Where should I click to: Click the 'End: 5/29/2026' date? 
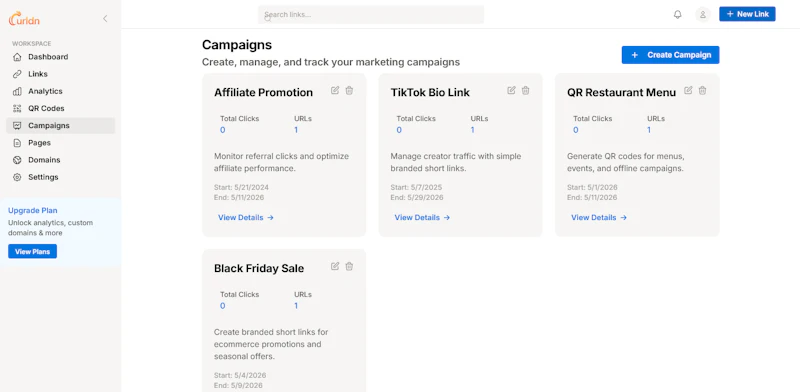417,198
